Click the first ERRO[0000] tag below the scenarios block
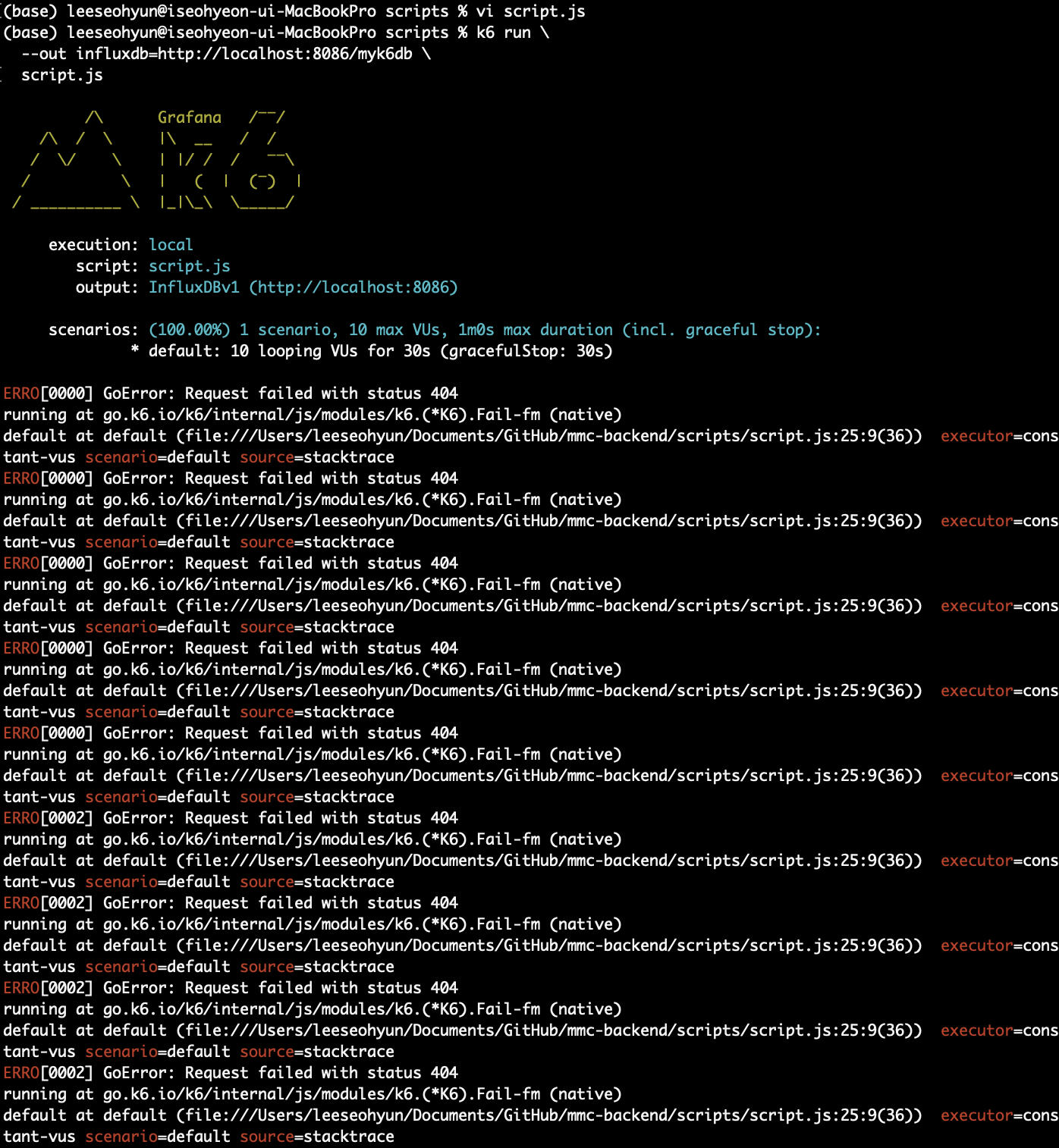Viewport: 1059px width, 1148px height. point(49,394)
